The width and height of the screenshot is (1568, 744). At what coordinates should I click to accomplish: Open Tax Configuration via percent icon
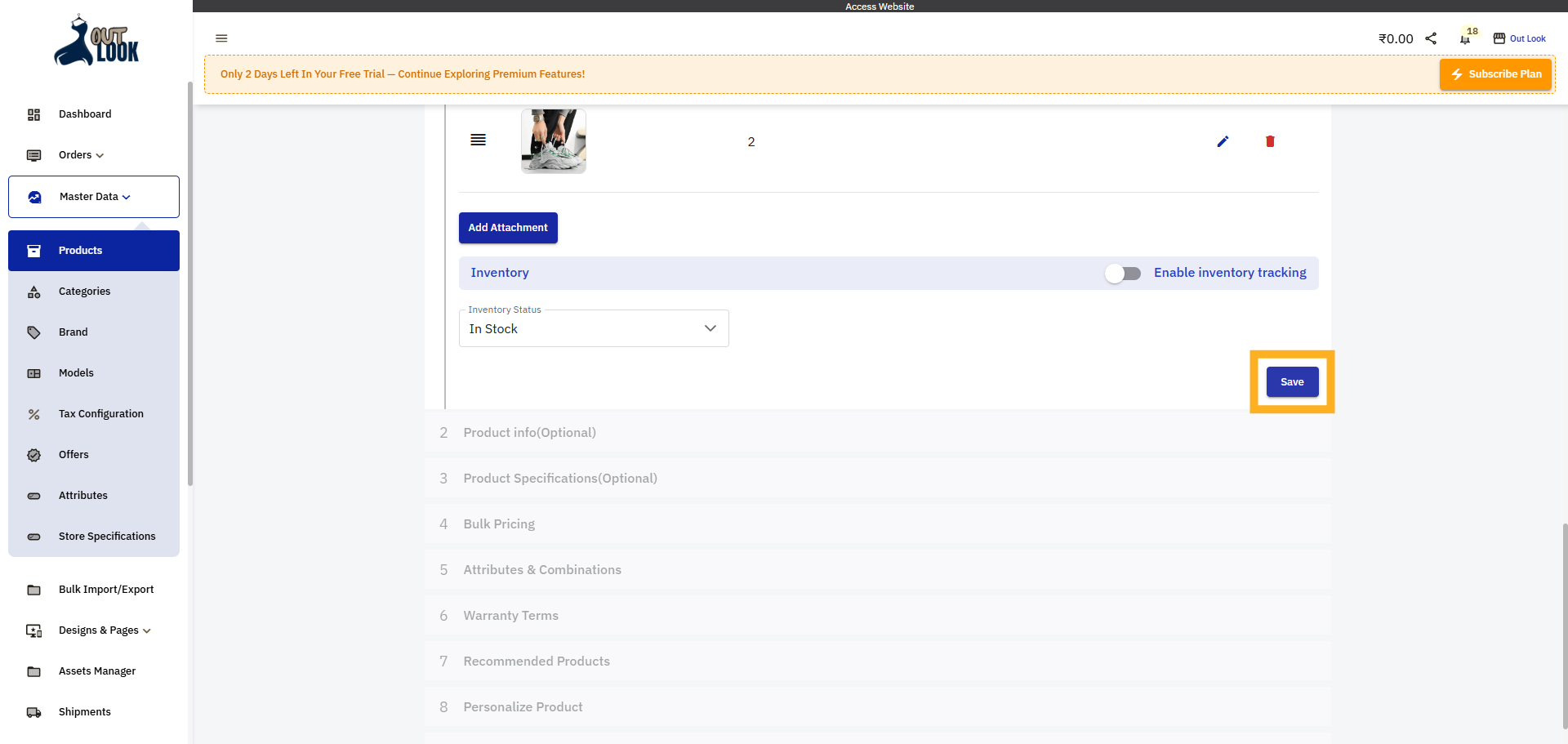(33, 414)
